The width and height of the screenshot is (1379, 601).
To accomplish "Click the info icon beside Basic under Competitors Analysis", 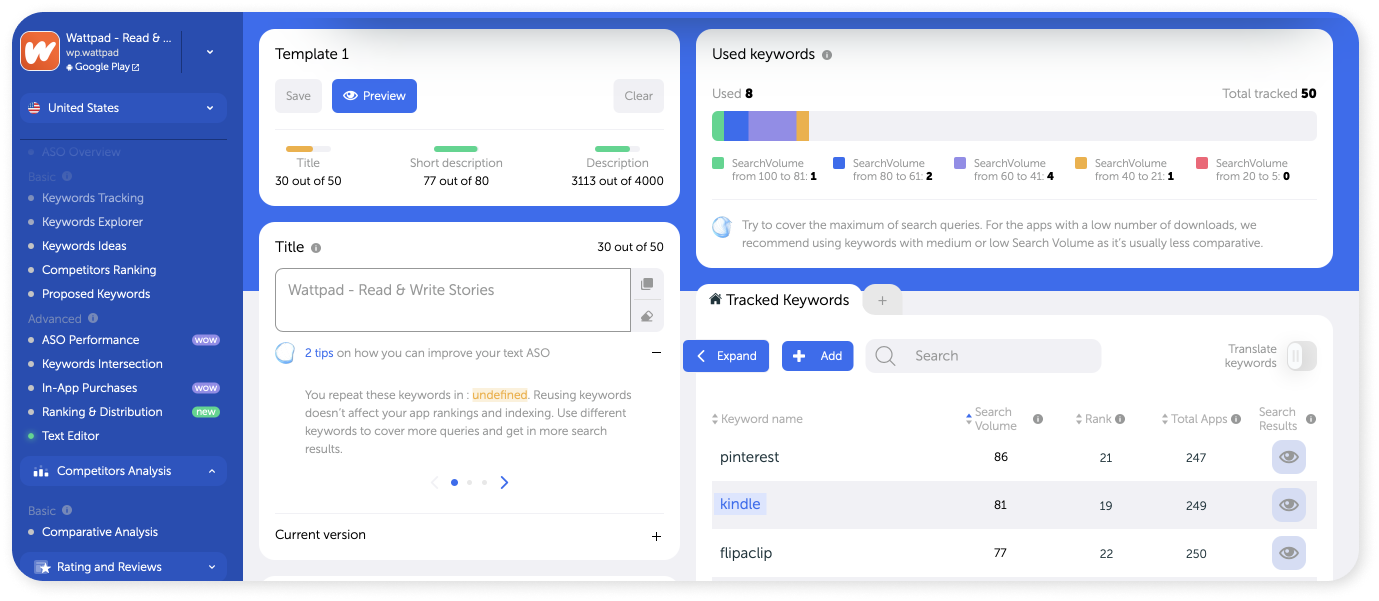I will [x=67, y=510].
